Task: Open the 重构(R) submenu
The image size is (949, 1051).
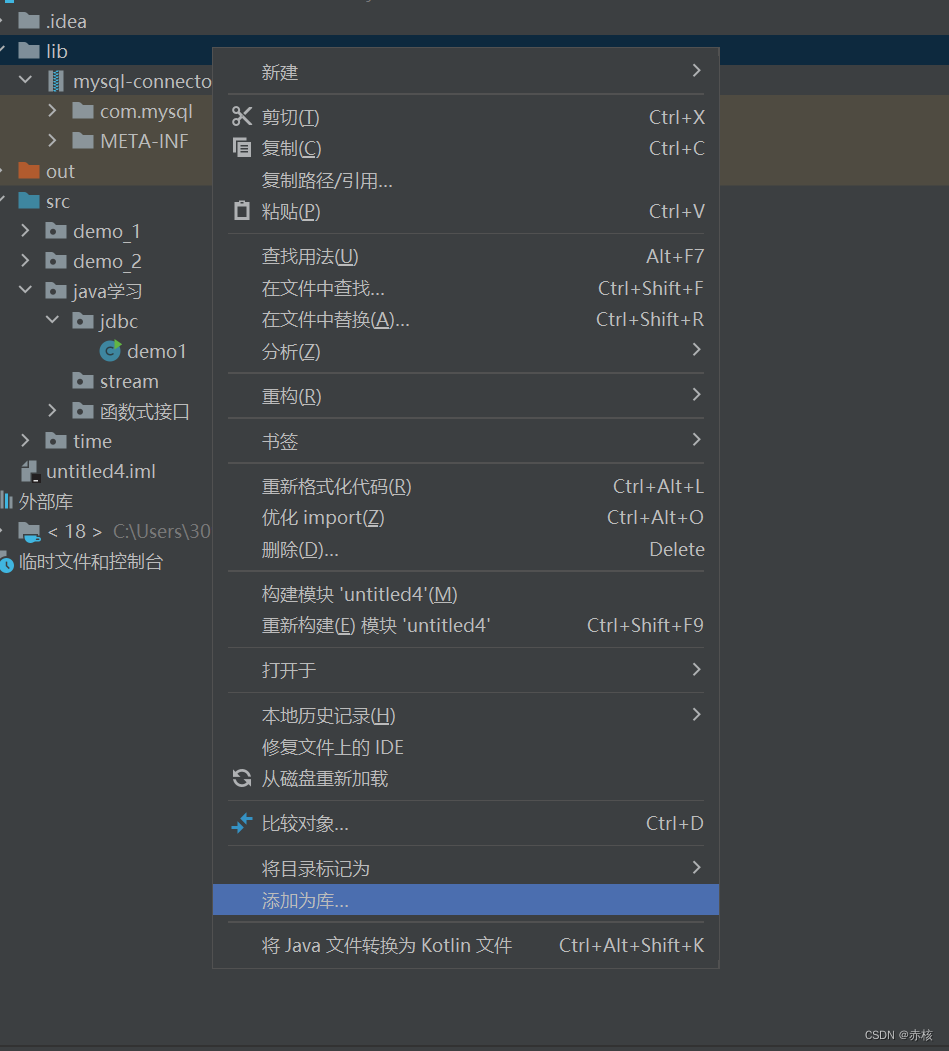Action: pos(466,396)
